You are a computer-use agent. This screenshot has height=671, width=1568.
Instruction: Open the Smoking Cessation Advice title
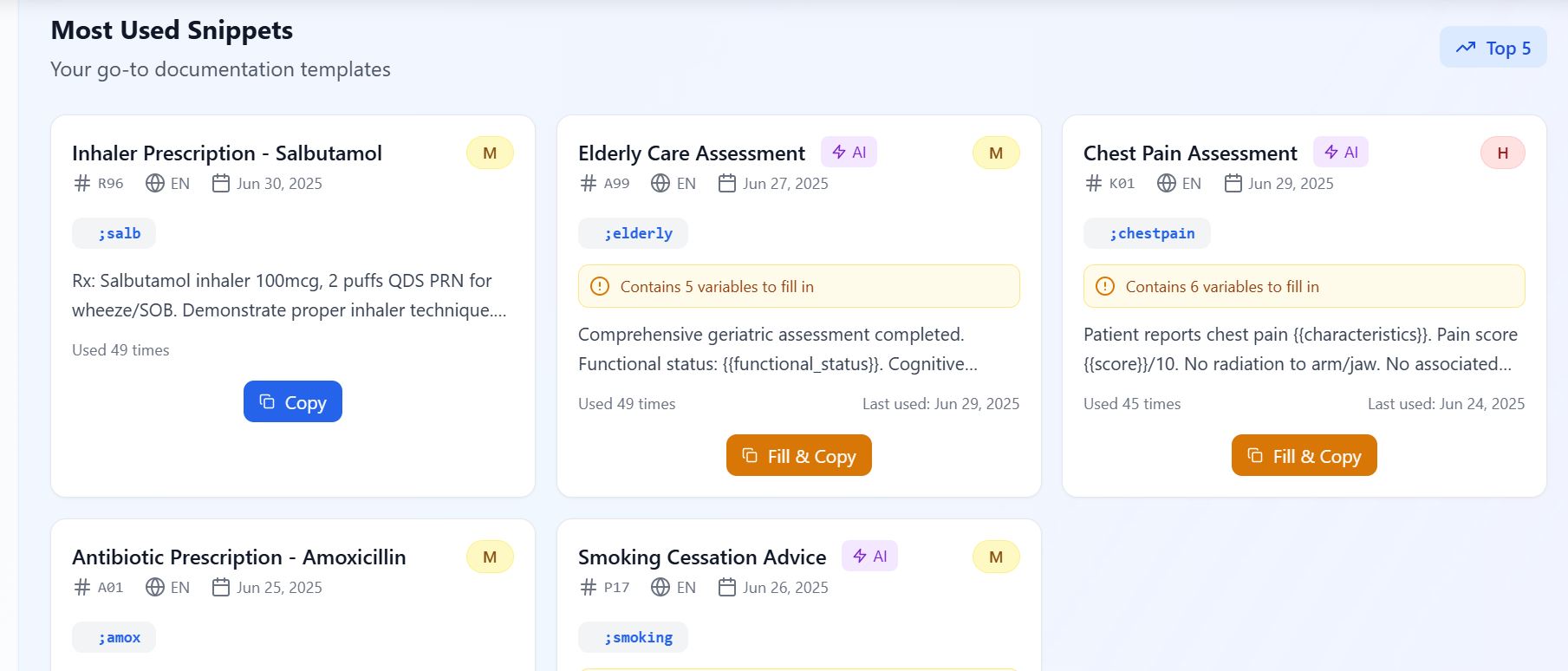(x=702, y=557)
